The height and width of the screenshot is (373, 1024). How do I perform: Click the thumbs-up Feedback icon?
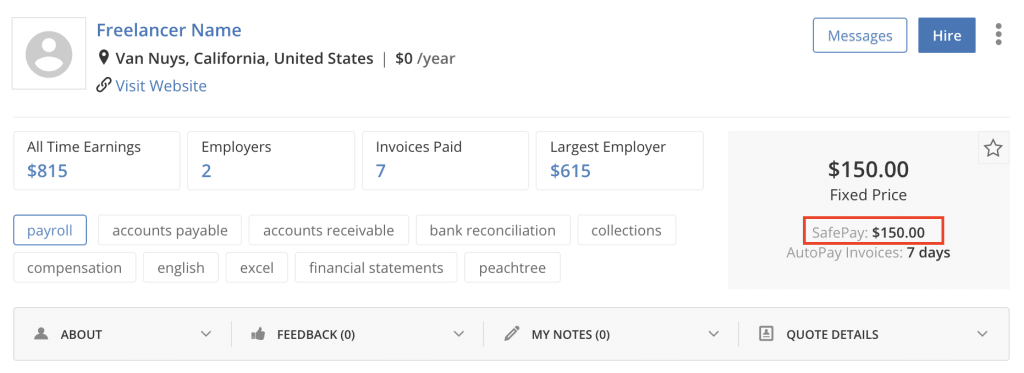tap(258, 334)
